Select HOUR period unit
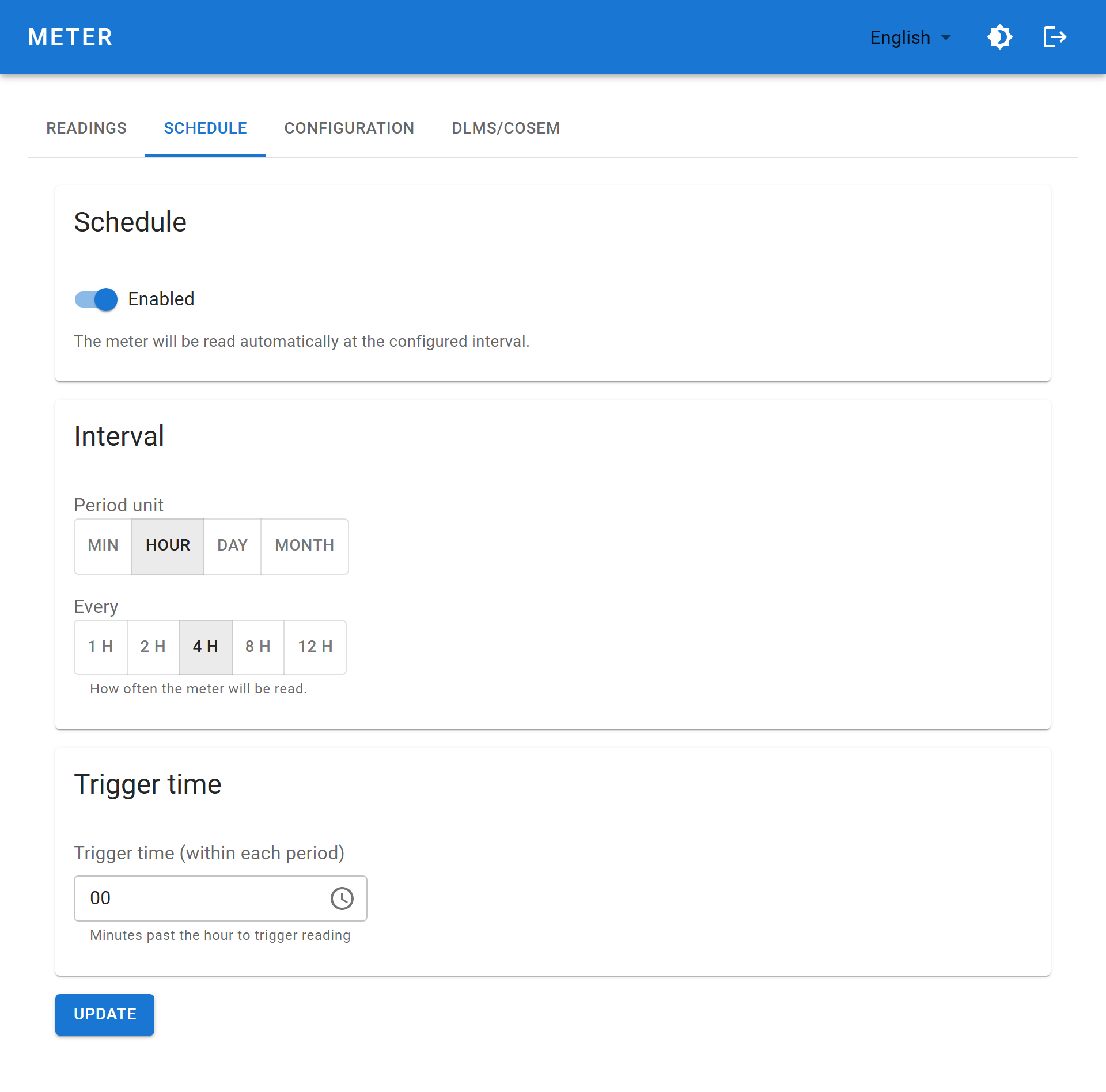Image resolution: width=1106 pixels, height=1092 pixels. pos(168,545)
